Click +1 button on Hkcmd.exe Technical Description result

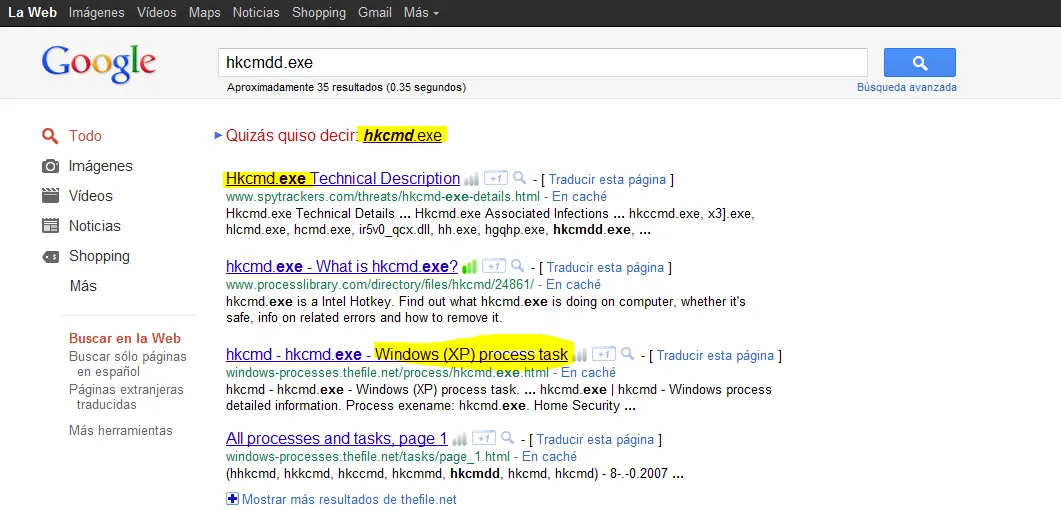pyautogui.click(x=496, y=178)
